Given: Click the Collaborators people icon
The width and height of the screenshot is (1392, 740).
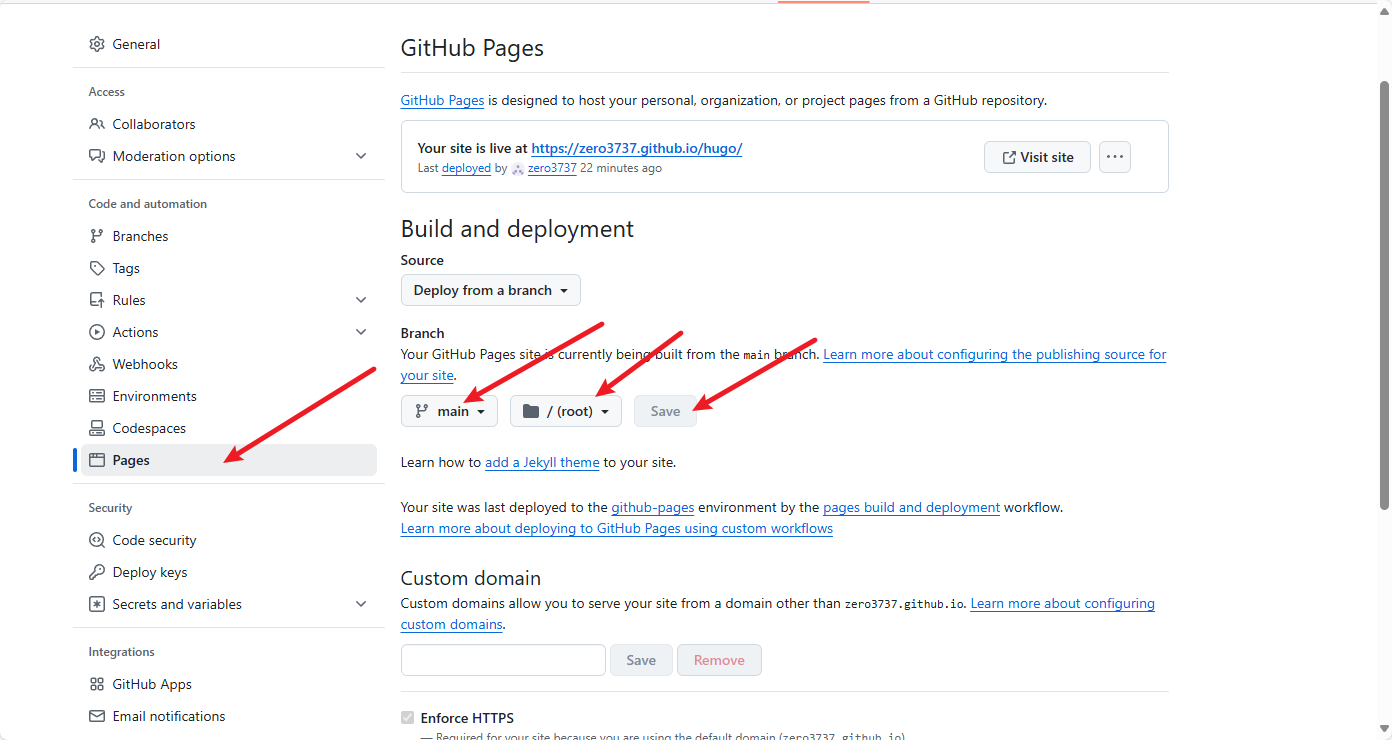Looking at the screenshot, I should [97, 124].
